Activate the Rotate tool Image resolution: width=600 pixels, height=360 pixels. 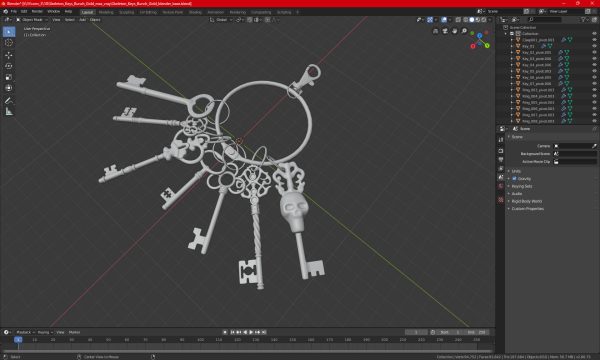pos(9,66)
